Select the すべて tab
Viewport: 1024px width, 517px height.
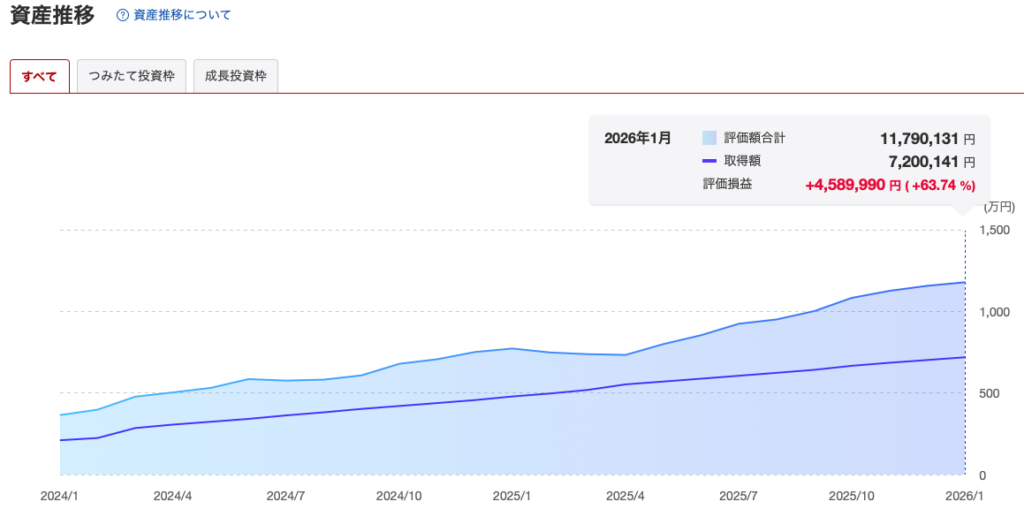[x=39, y=77]
